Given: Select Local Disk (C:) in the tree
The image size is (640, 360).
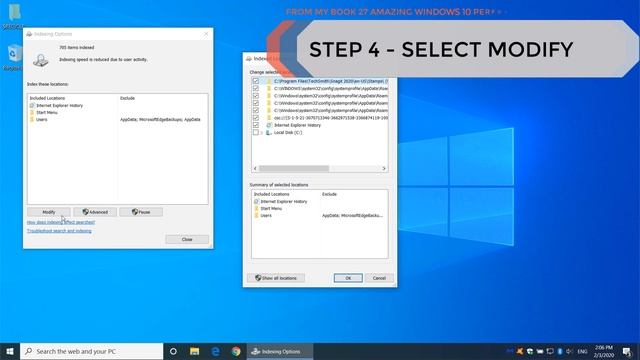Looking at the screenshot, I should coord(288,133).
